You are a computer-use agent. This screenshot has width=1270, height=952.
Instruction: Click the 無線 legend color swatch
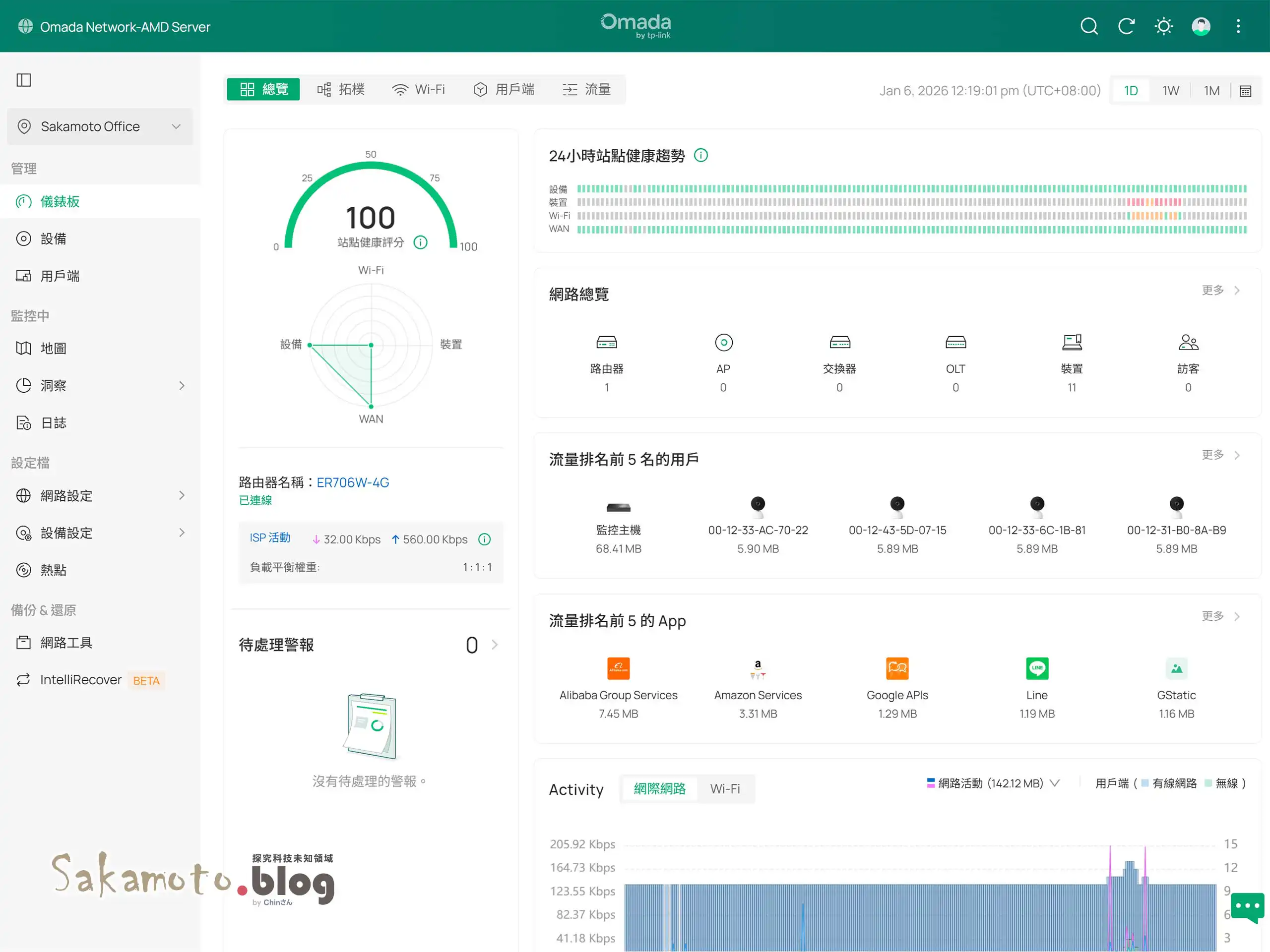[1208, 783]
